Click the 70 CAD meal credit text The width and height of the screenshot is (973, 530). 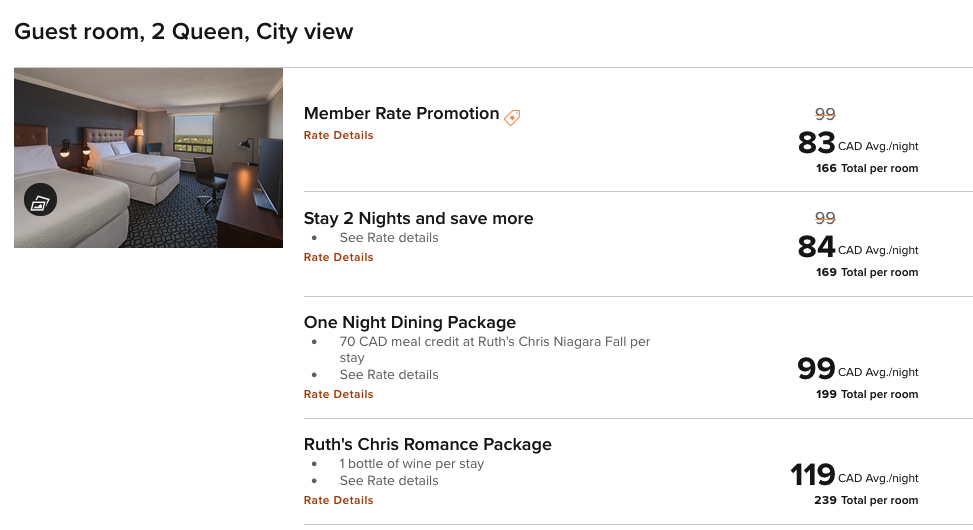[494, 342]
